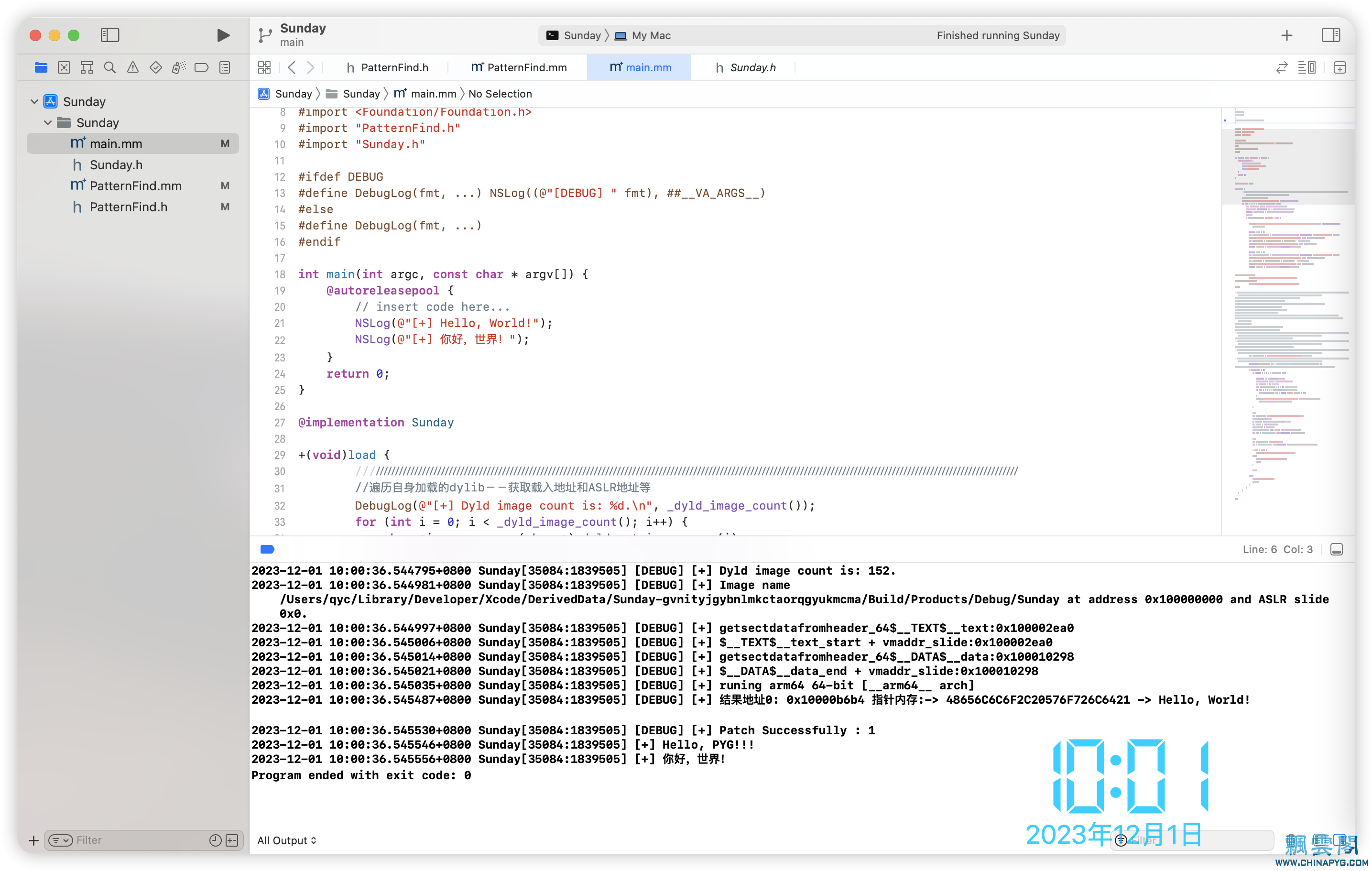Image resolution: width=1372 pixels, height=871 pixels.
Task: Toggle code review mode arrows icon
Action: (x=1282, y=67)
